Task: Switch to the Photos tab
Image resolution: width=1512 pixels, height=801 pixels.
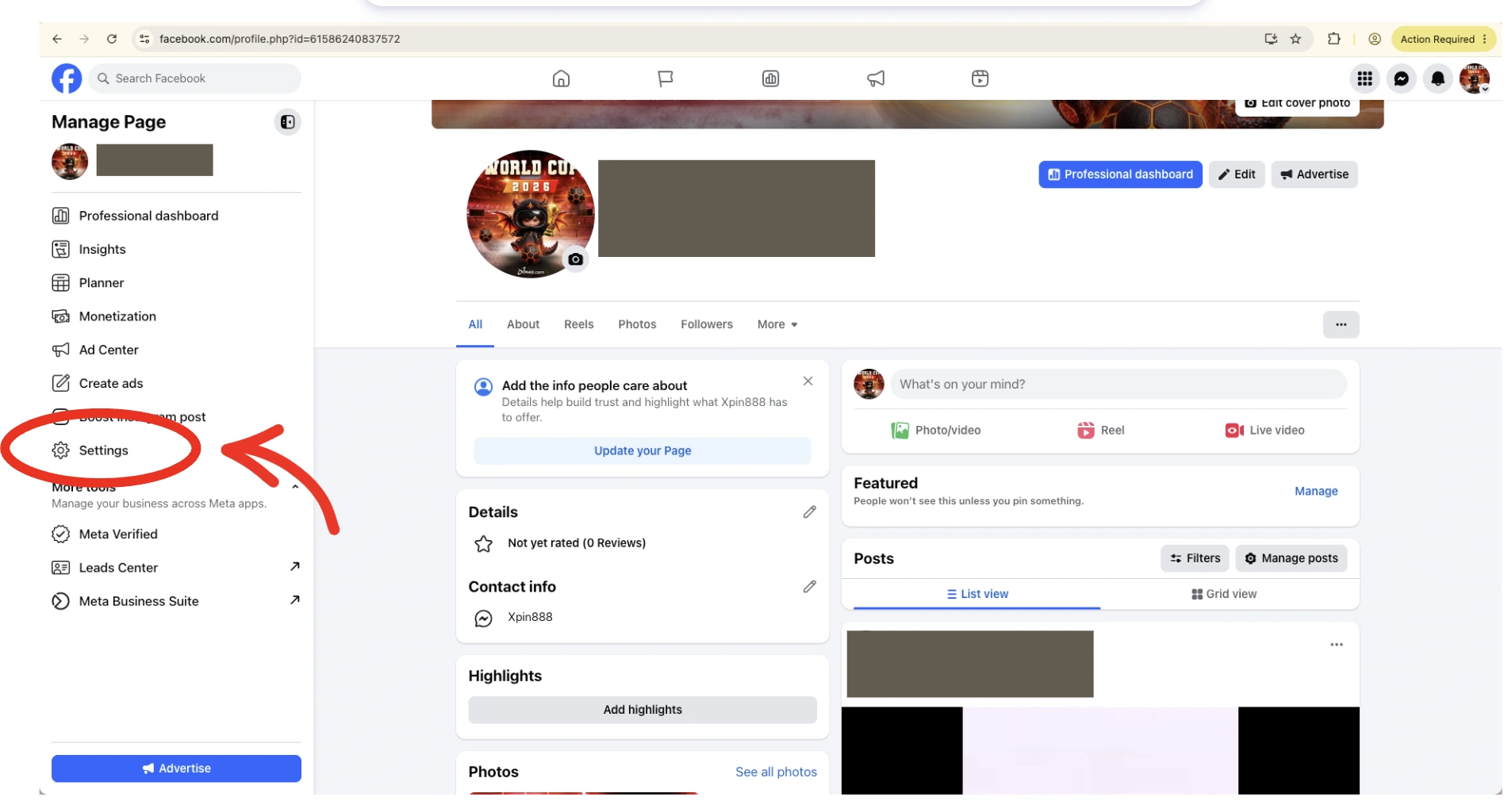Action: coord(637,324)
